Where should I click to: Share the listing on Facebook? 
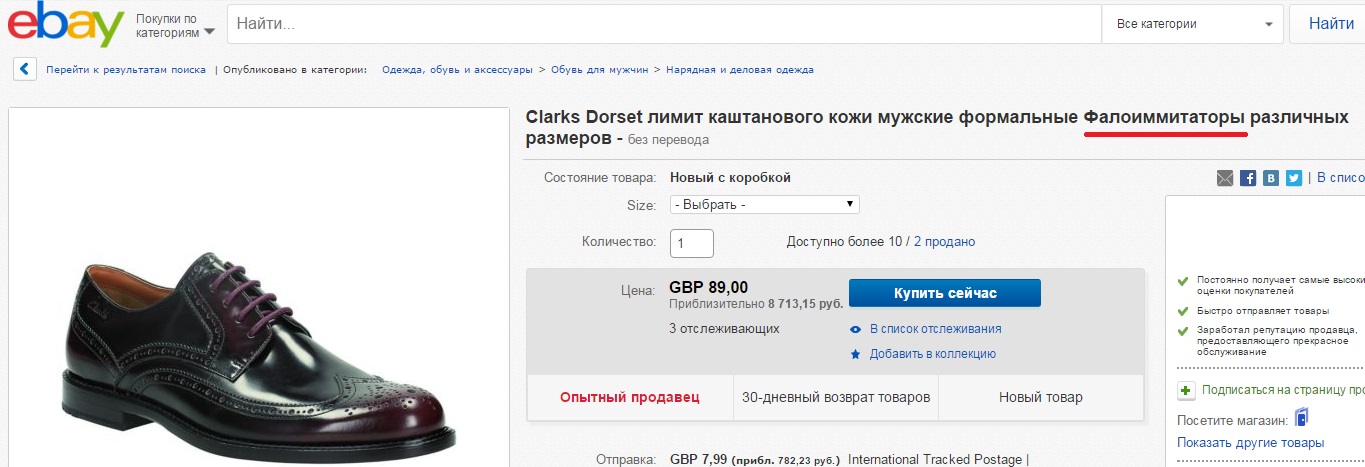[1248, 178]
